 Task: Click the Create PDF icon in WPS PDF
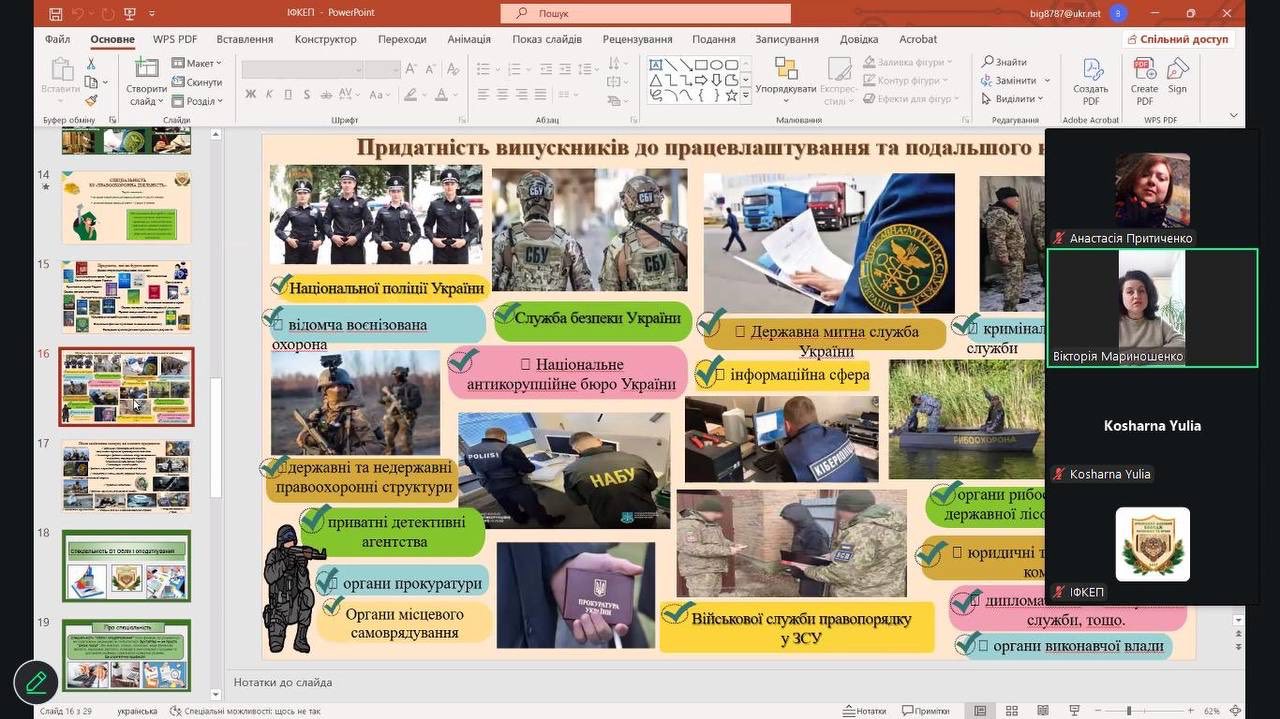click(x=1145, y=69)
